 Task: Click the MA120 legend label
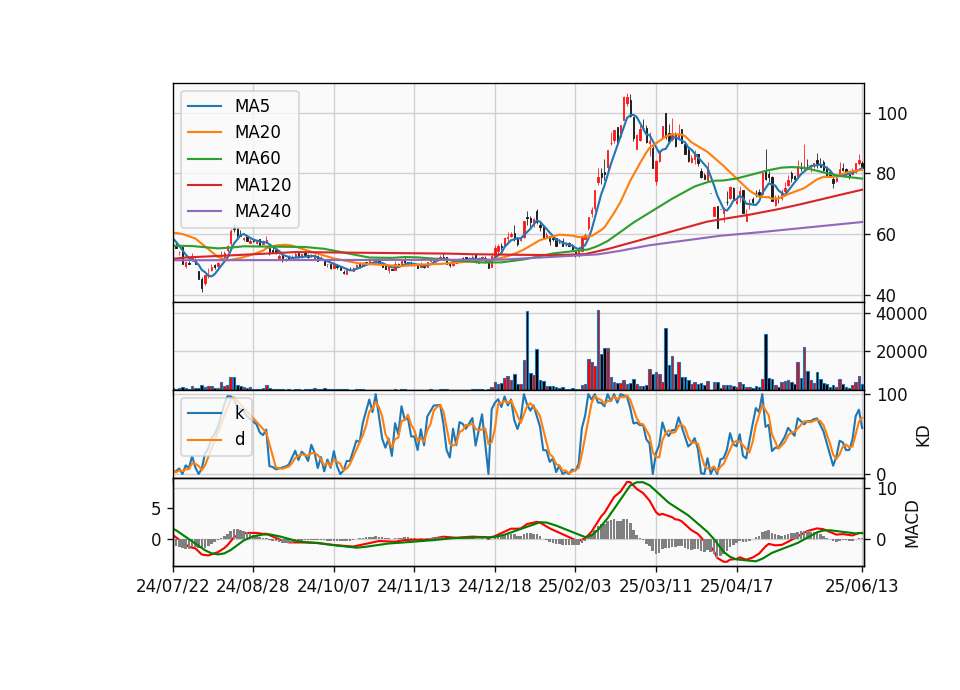click(x=263, y=185)
